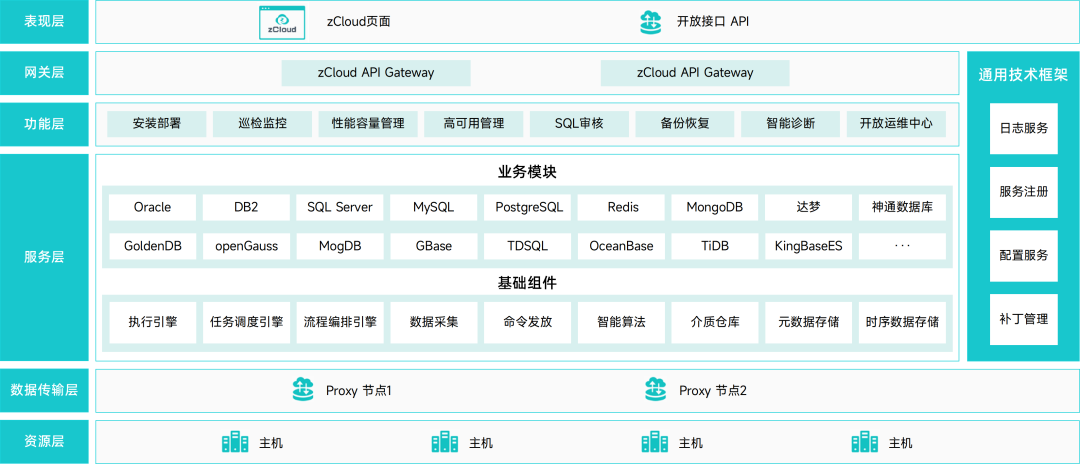Screen dimensions: 1080x464
Task: Open the 配置服务 framework box
Action: pyautogui.click(x=1024, y=256)
